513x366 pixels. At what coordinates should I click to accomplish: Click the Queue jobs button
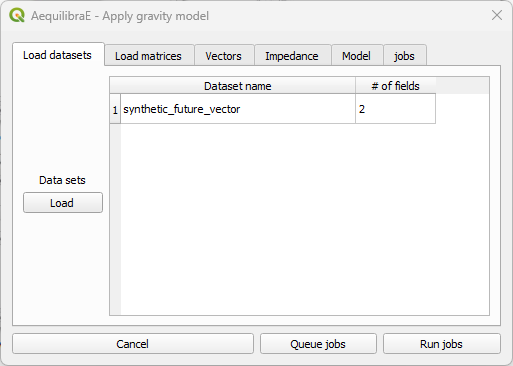tap(318, 344)
